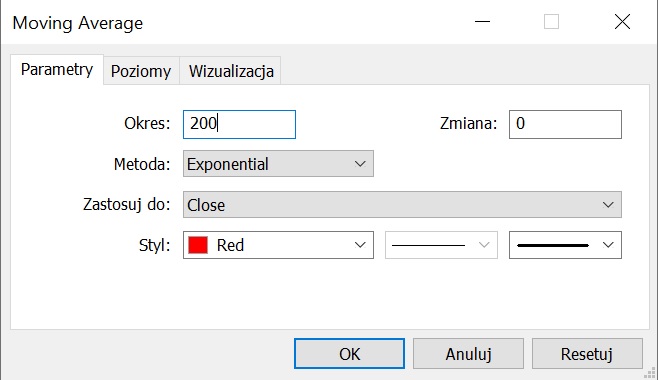This screenshot has width=658, height=380.
Task: Confirm with the OK button
Action: click(x=350, y=354)
